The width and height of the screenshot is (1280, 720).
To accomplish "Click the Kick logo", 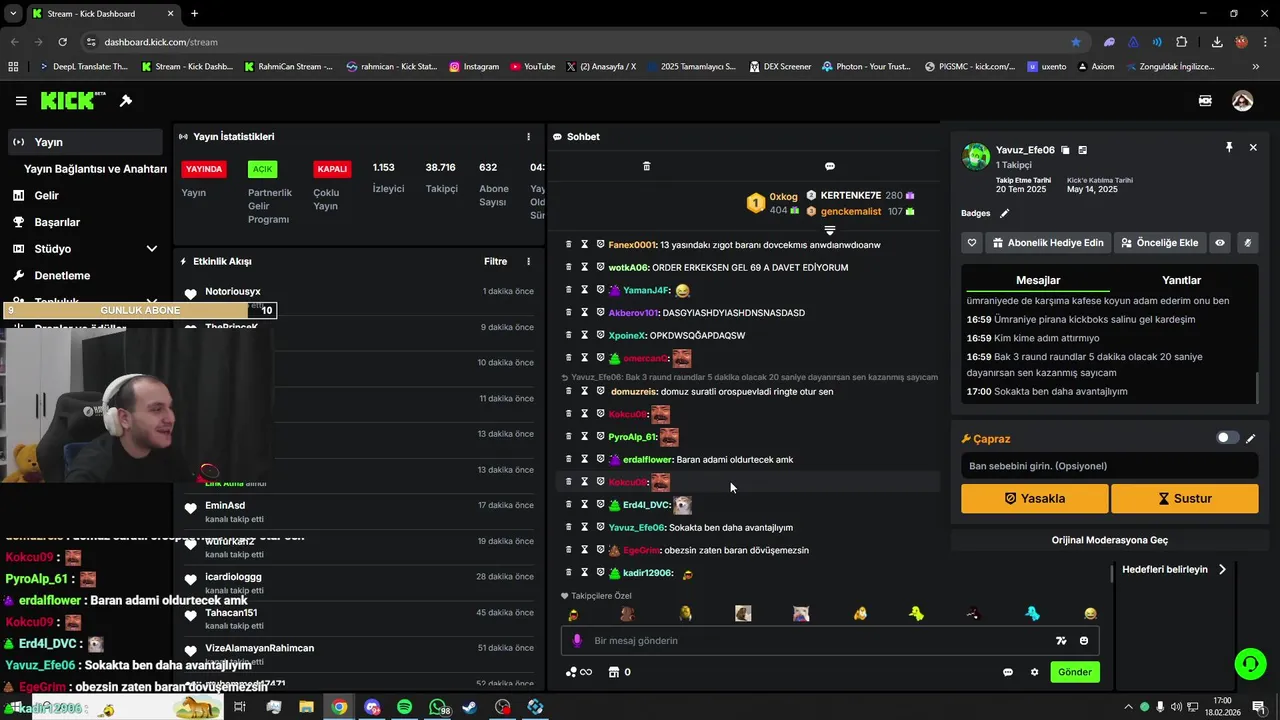I will pyautogui.click(x=72, y=100).
